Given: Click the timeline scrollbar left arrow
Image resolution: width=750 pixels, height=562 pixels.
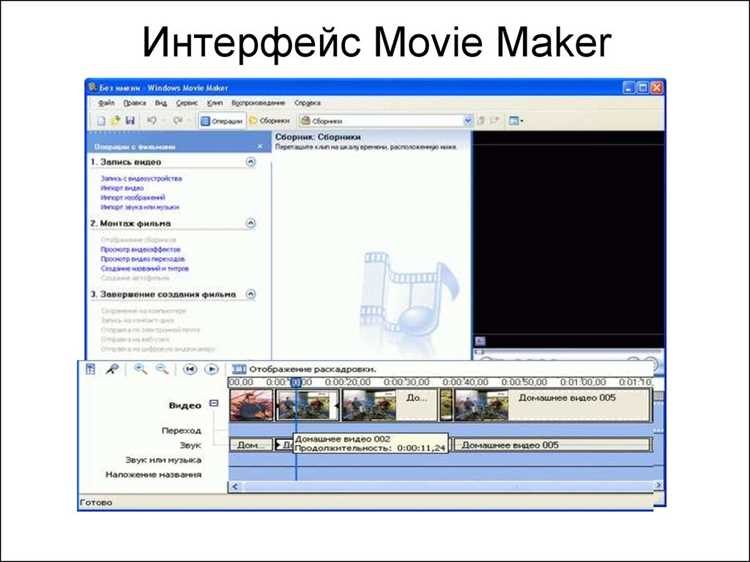Looking at the screenshot, I should click(x=234, y=486).
